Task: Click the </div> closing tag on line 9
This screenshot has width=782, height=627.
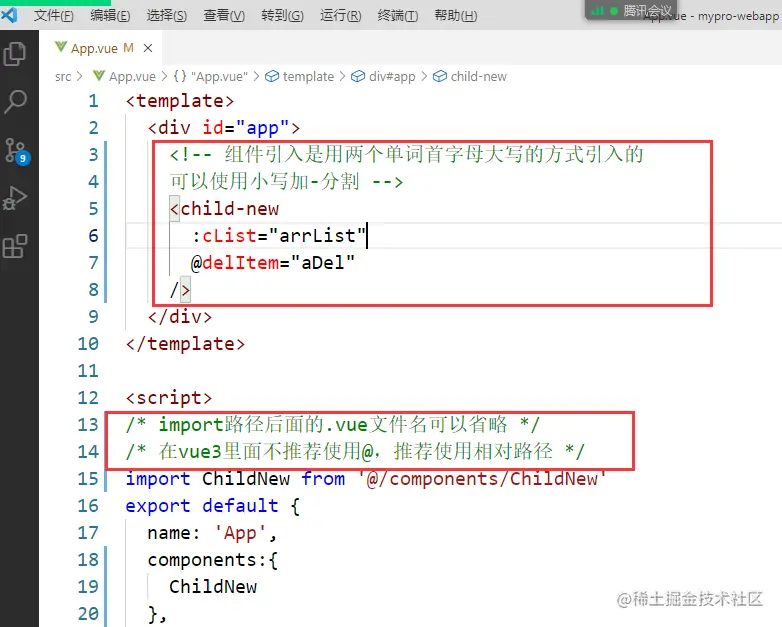Action: point(180,316)
